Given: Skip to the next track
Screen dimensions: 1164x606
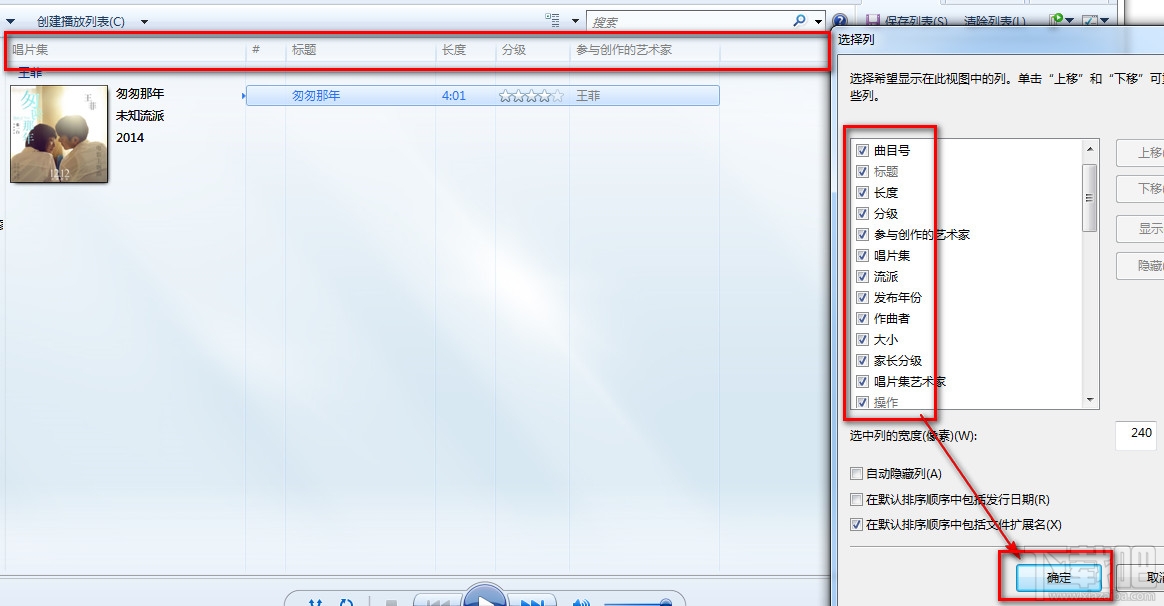Looking at the screenshot, I should [532, 599].
